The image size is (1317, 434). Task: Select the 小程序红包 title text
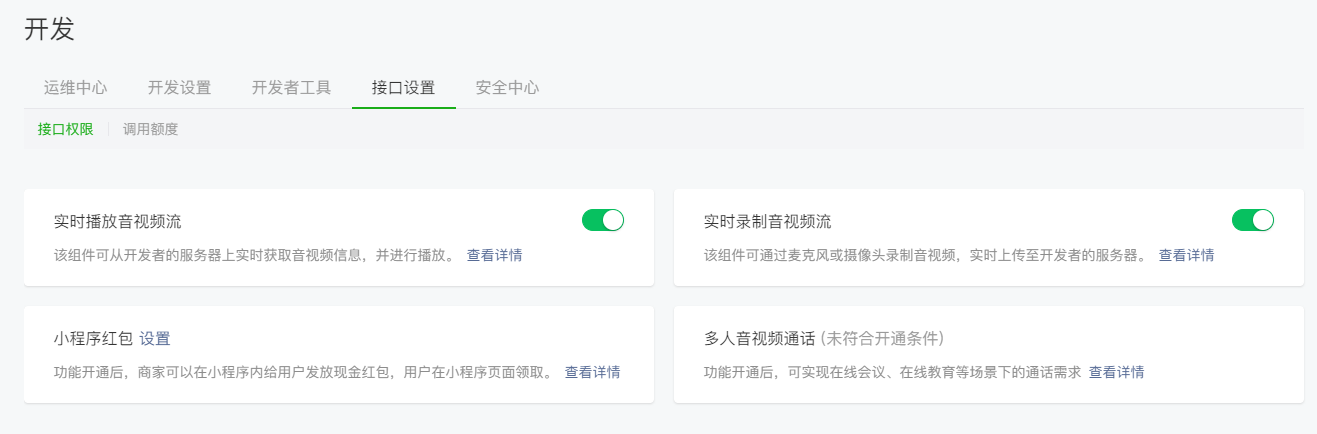(94, 338)
